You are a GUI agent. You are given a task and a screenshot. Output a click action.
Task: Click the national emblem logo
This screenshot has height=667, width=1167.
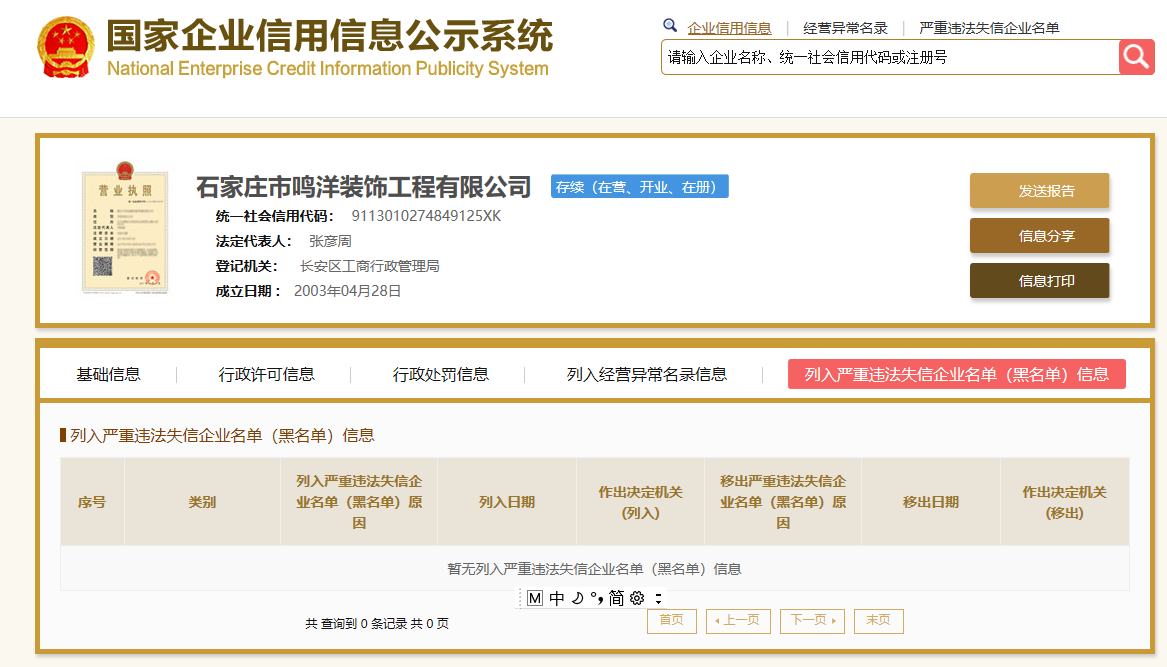pos(65,48)
